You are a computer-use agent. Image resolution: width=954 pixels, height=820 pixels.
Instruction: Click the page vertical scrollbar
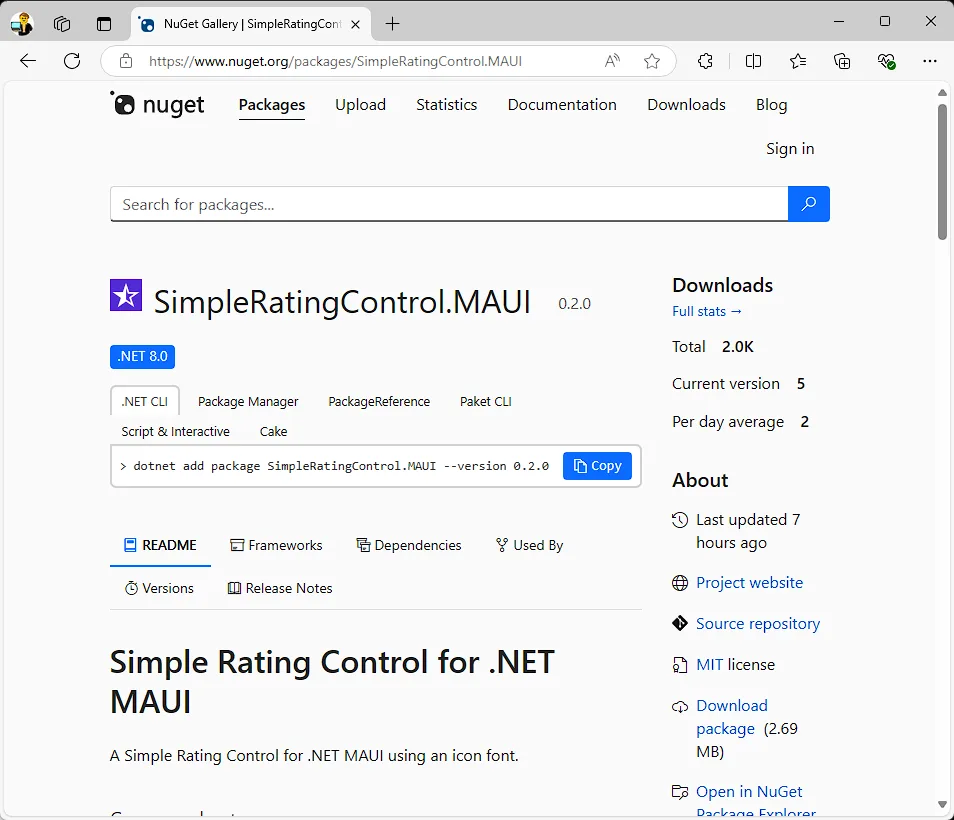[942, 170]
